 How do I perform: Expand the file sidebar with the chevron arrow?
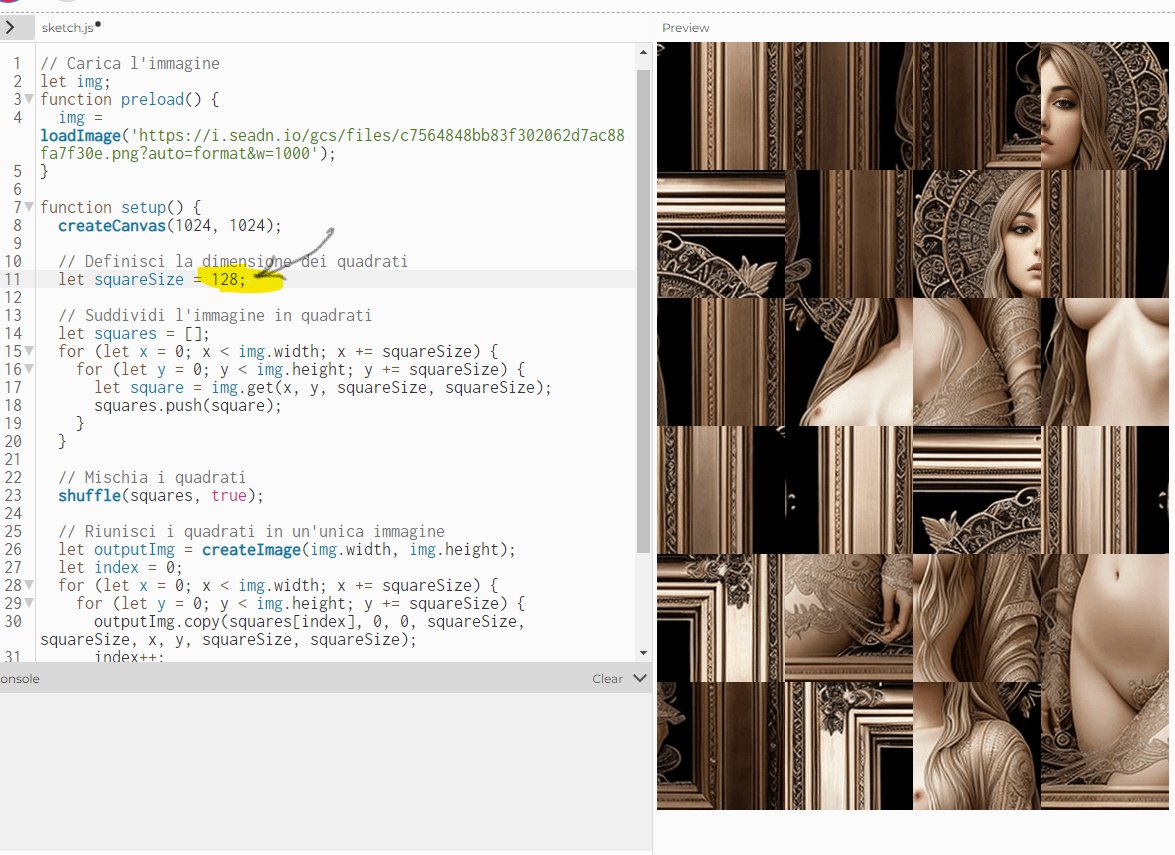click(x=10, y=28)
